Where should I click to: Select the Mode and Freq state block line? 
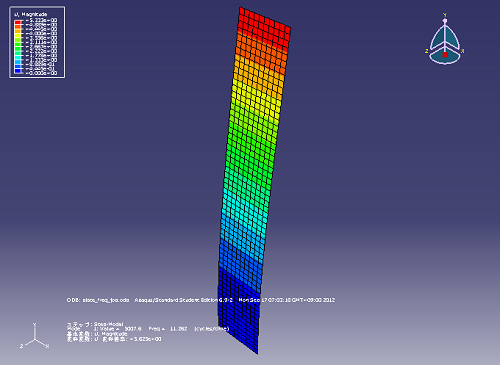tap(148, 329)
